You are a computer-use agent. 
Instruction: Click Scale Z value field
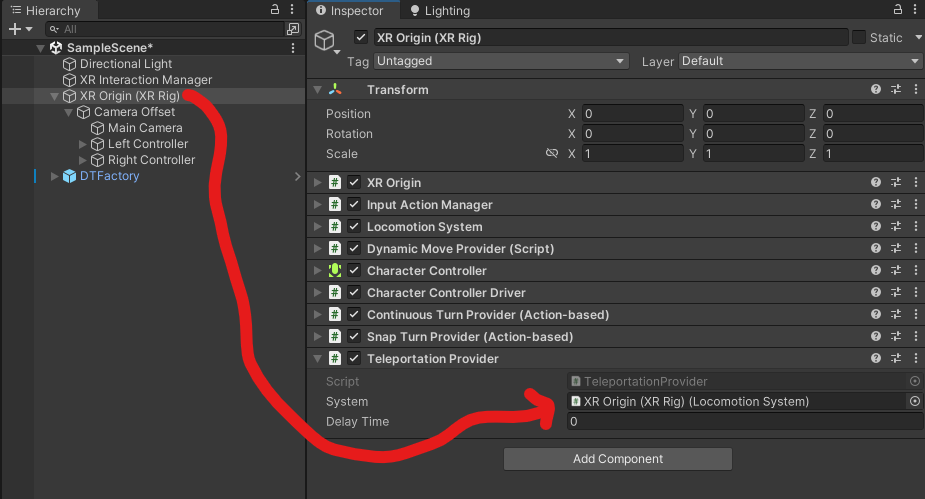coord(873,153)
